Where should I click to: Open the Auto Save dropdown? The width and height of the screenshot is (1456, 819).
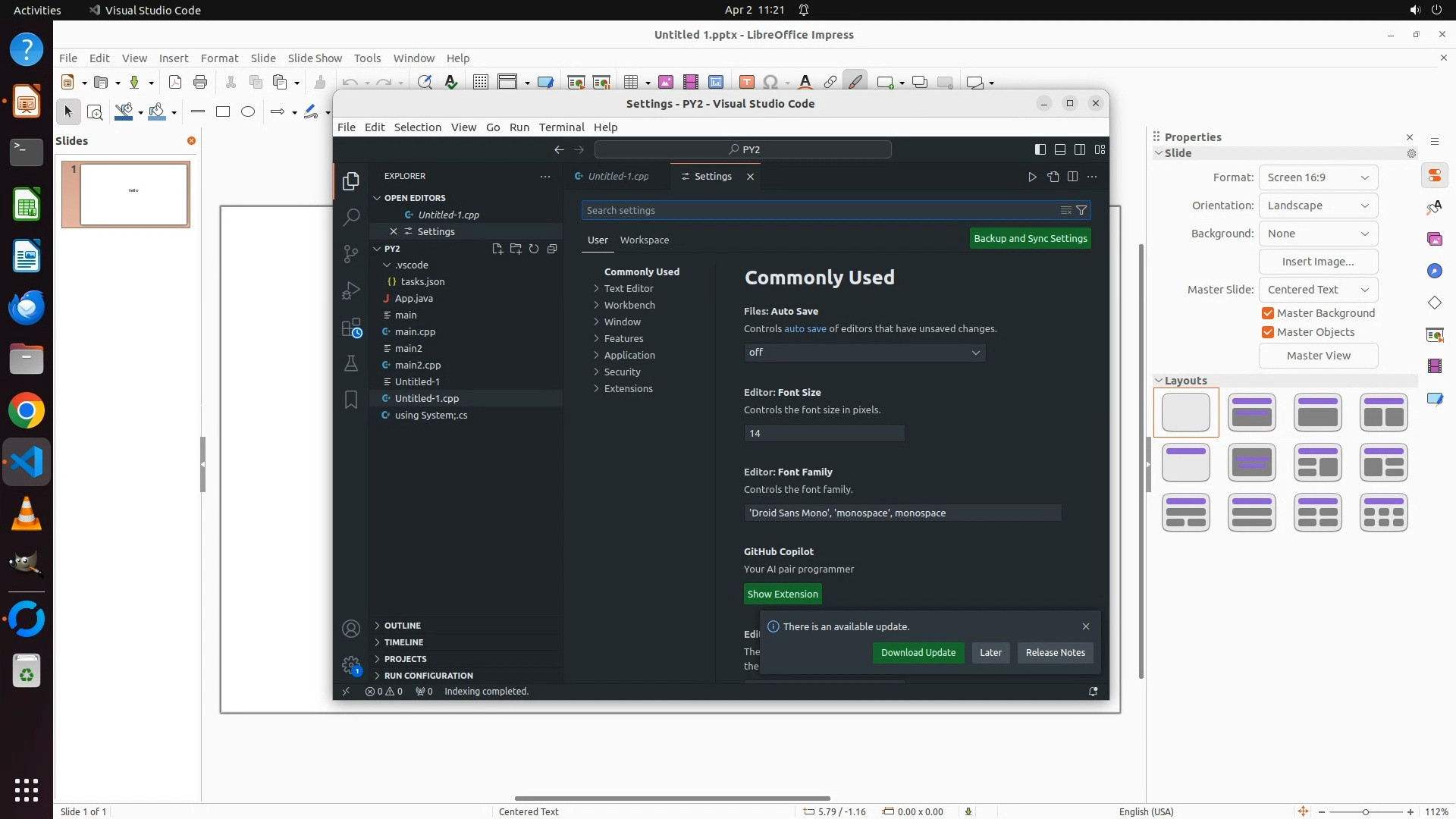coord(864,353)
